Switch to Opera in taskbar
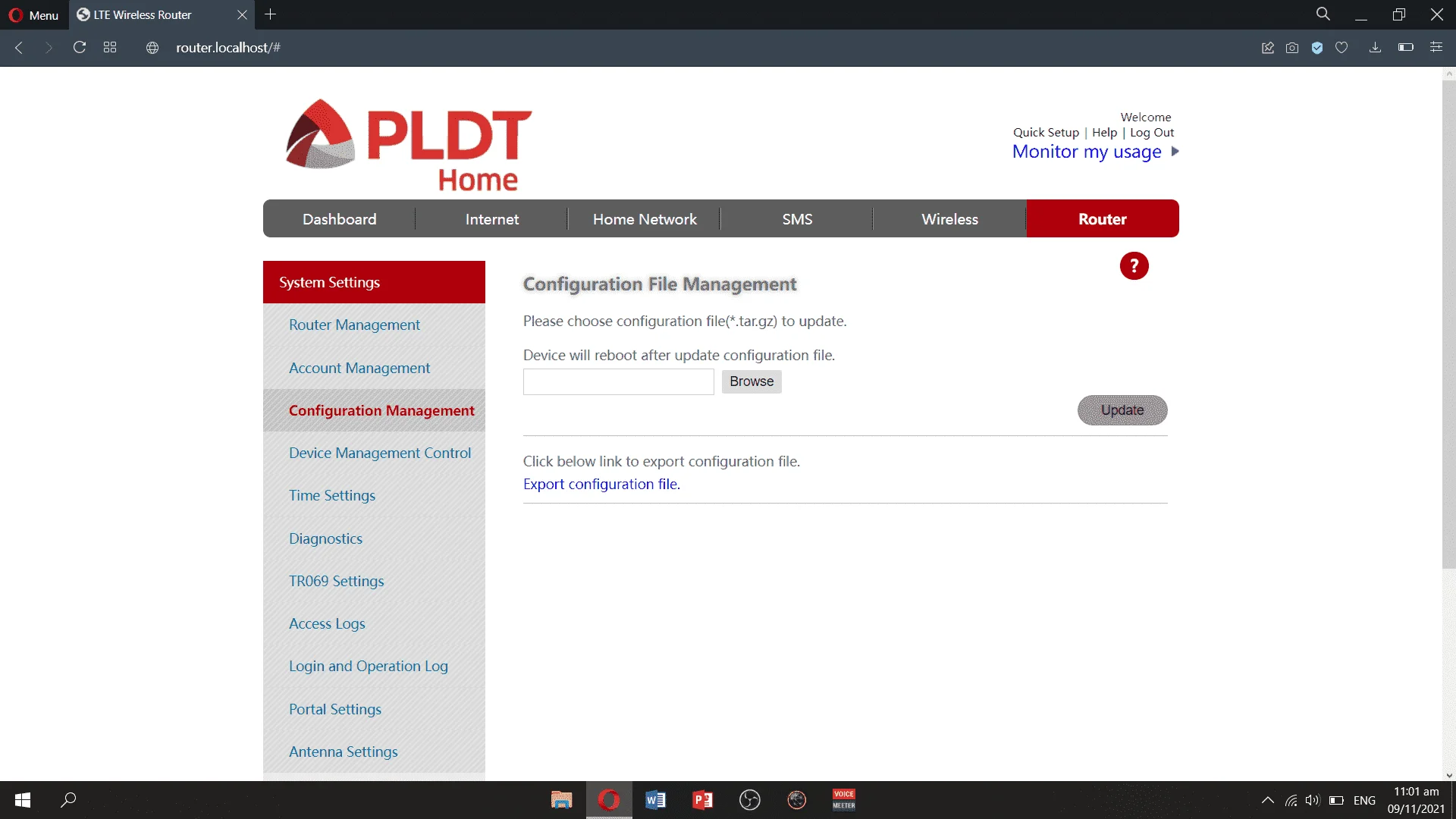This screenshot has height=819, width=1456. click(609, 800)
